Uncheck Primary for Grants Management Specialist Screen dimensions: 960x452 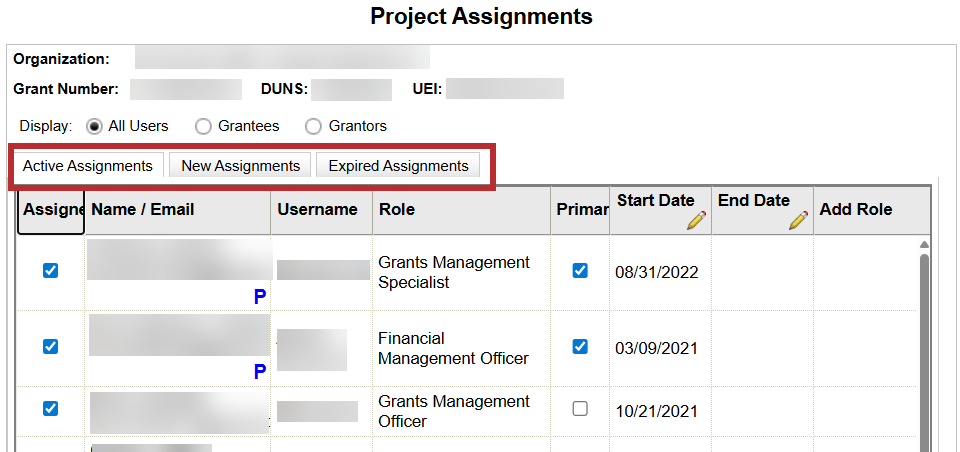(580, 271)
